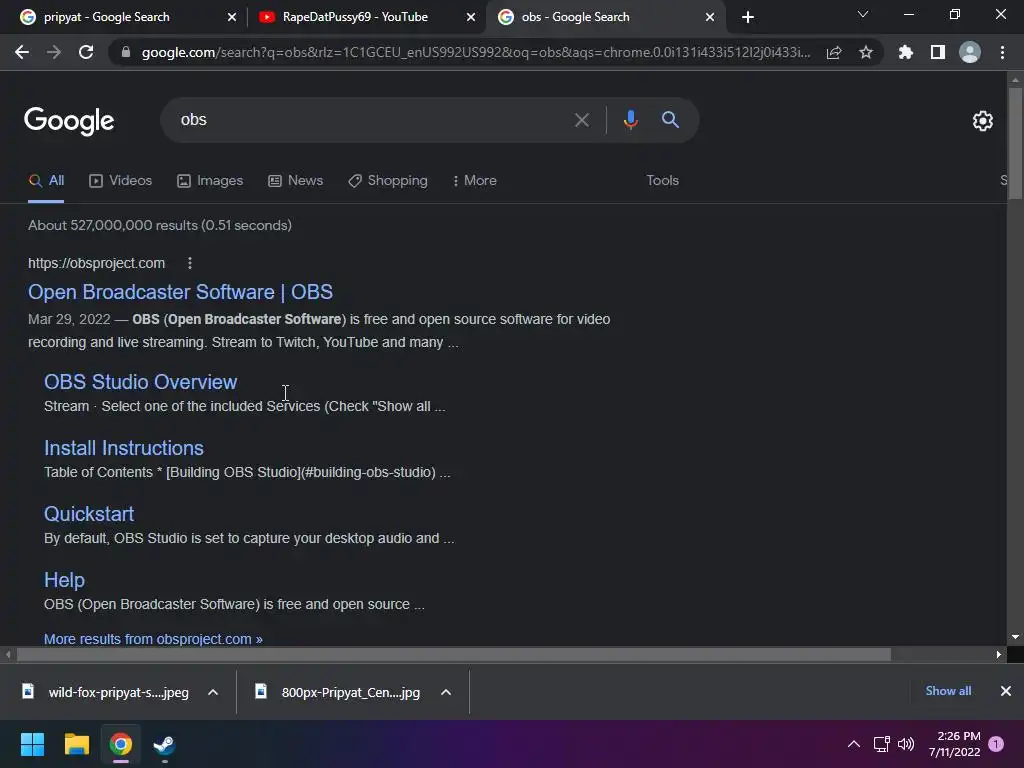
Task: Select the Videos results tab
Action: (x=121, y=181)
